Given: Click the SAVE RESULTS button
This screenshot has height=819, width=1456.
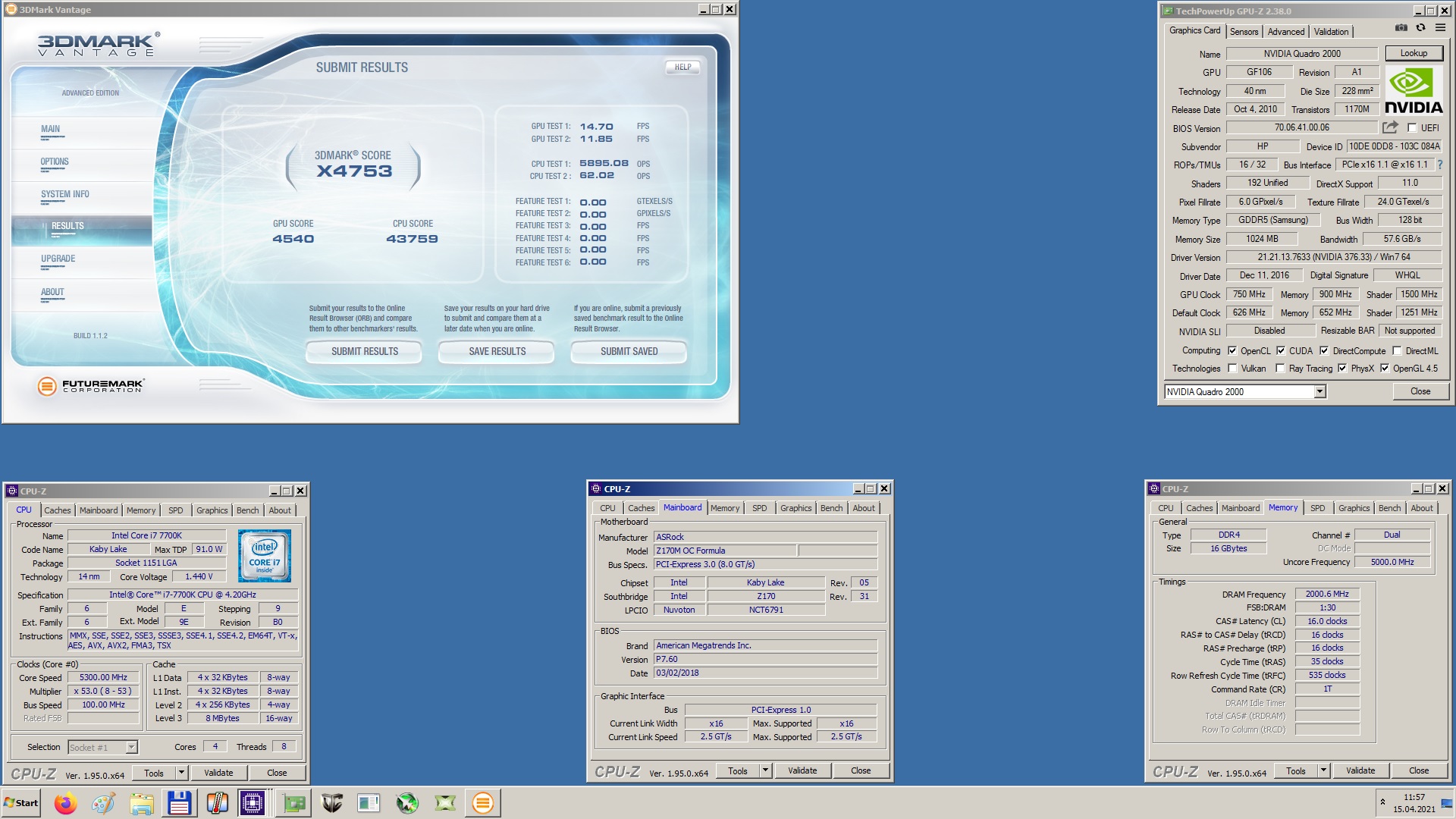Looking at the screenshot, I should 497,352.
